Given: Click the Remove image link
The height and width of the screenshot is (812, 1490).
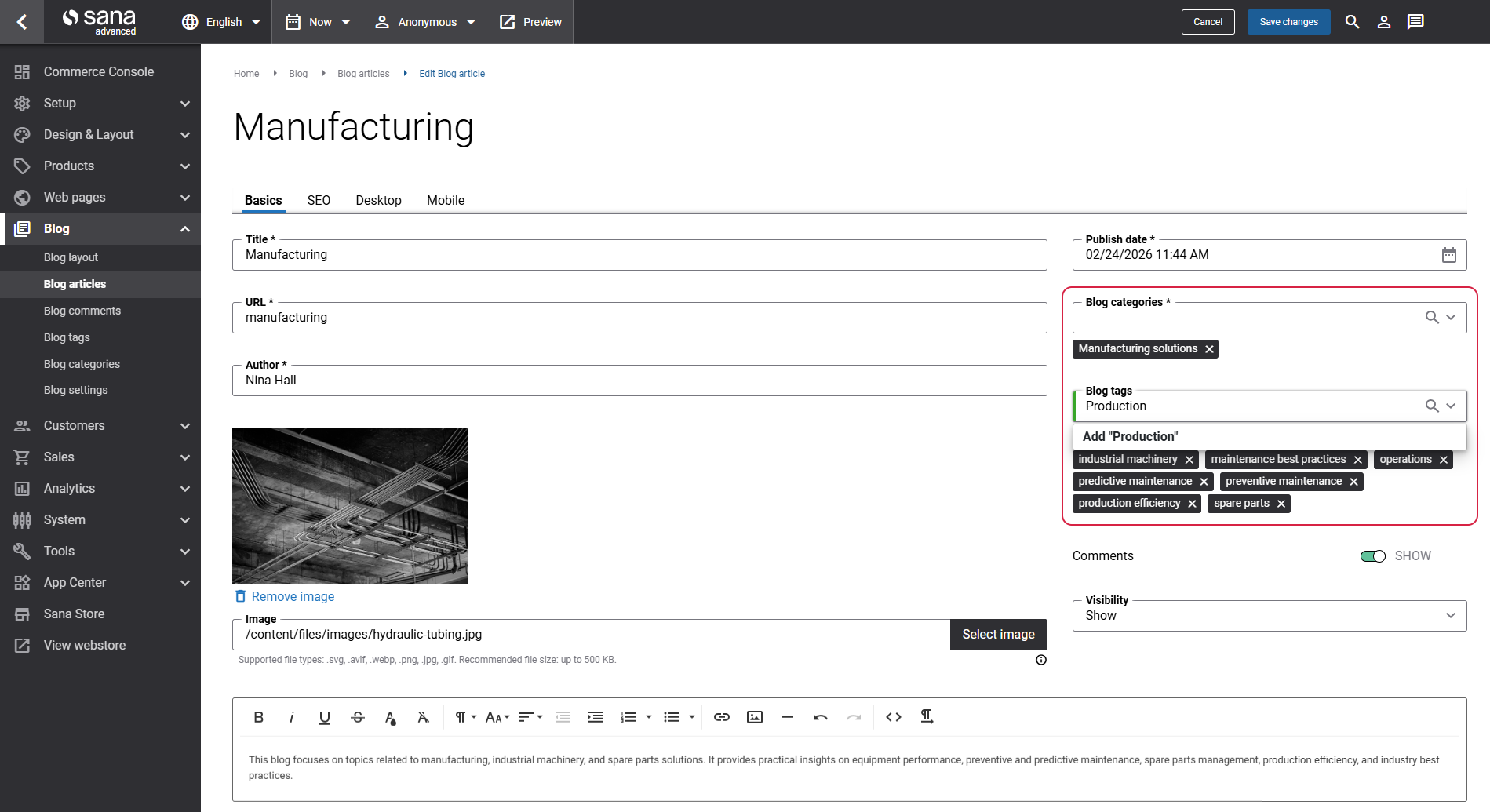Looking at the screenshot, I should tap(292, 597).
